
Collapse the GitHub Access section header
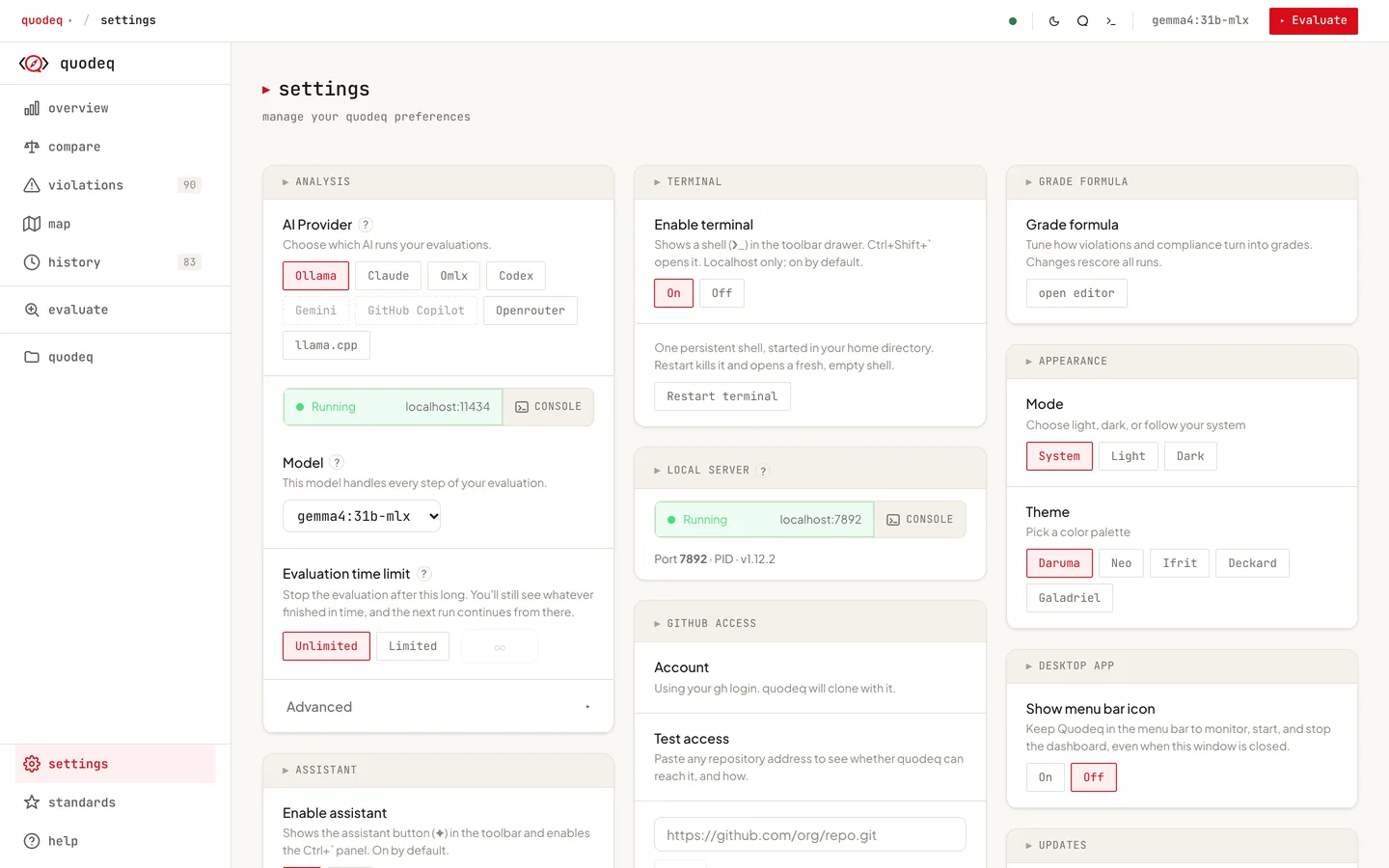pos(810,624)
